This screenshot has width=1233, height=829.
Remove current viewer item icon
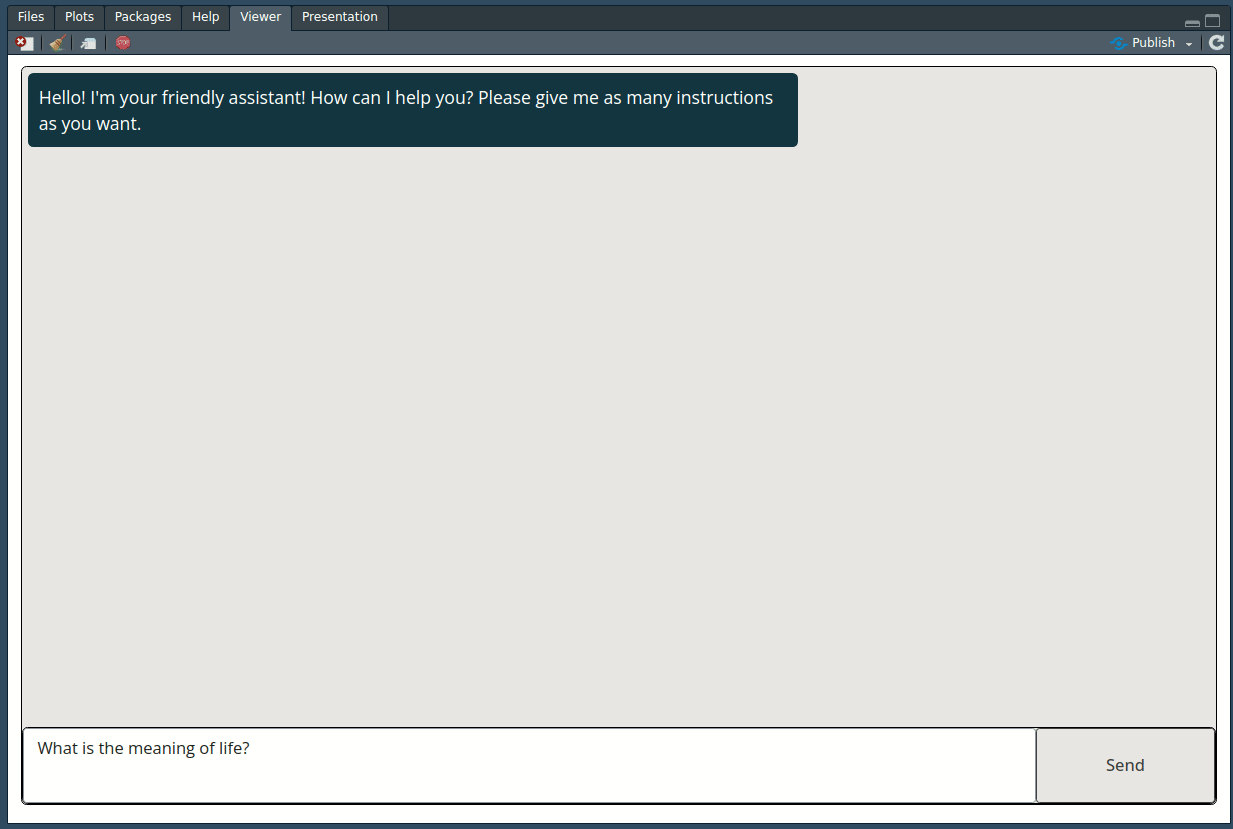[x=25, y=43]
